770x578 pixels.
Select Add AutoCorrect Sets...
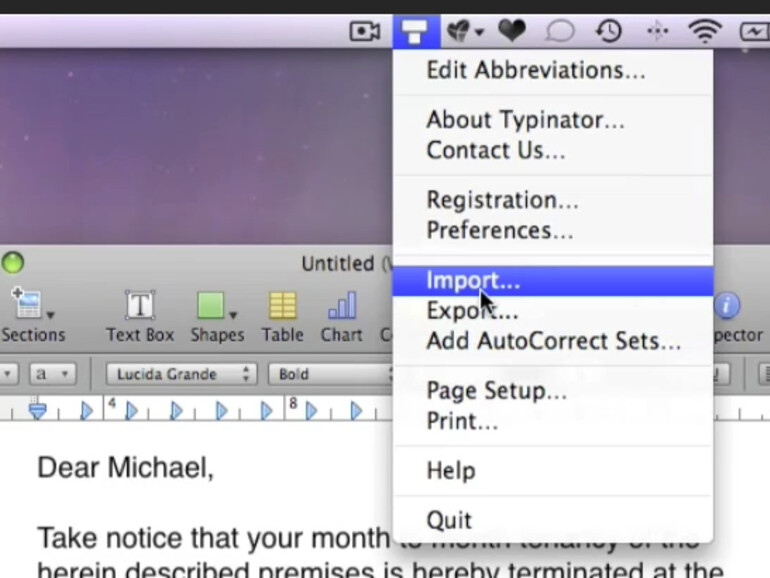pos(553,341)
